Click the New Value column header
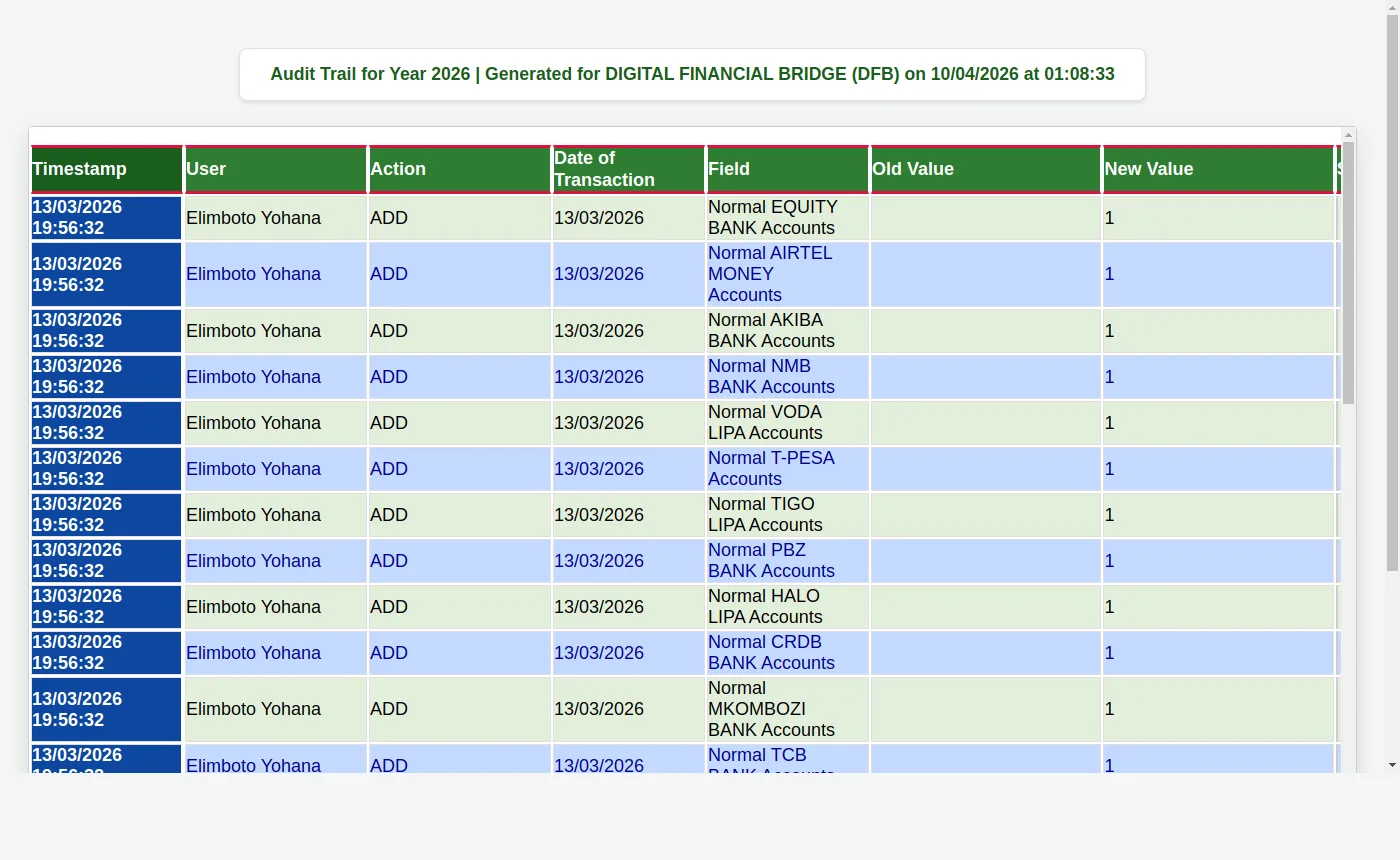Viewport: 1400px width, 860px height. click(x=1219, y=169)
